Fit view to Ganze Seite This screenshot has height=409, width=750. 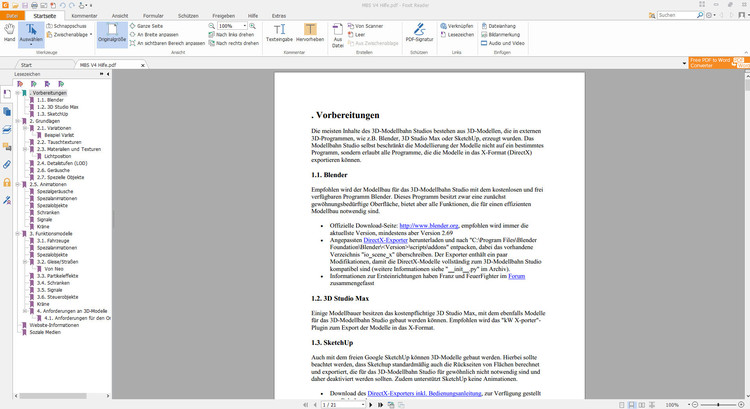[146, 26]
